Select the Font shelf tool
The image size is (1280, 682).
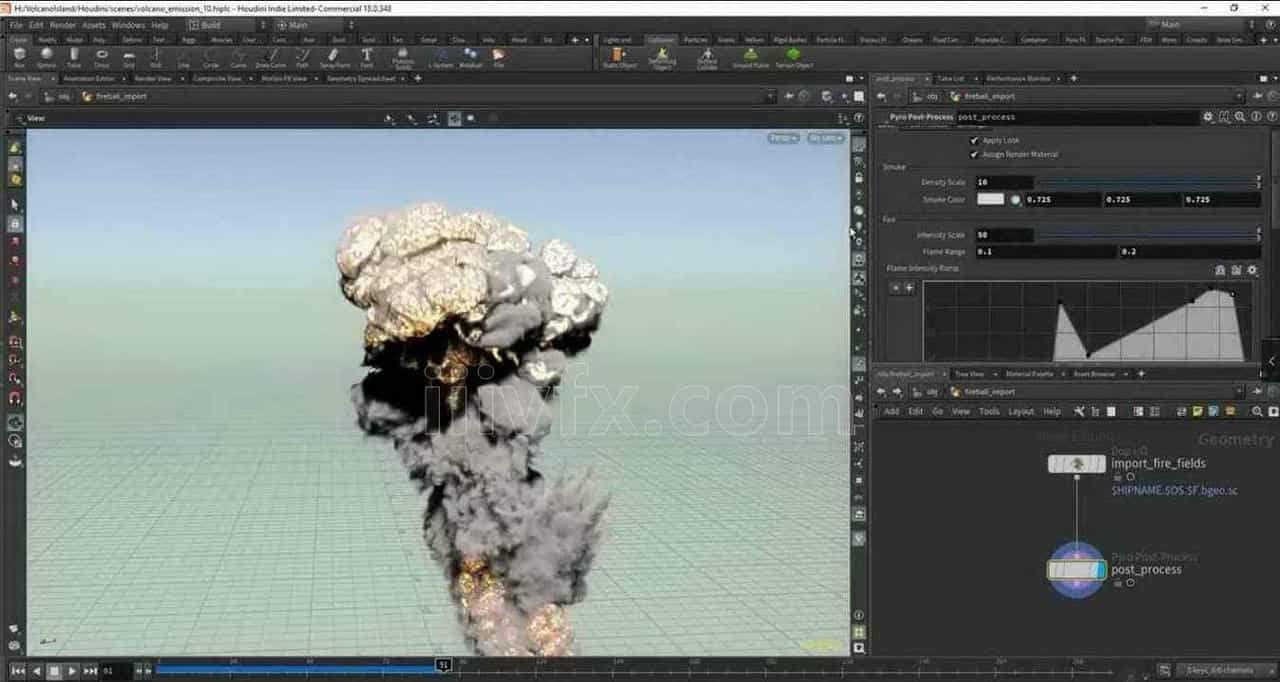[x=367, y=57]
